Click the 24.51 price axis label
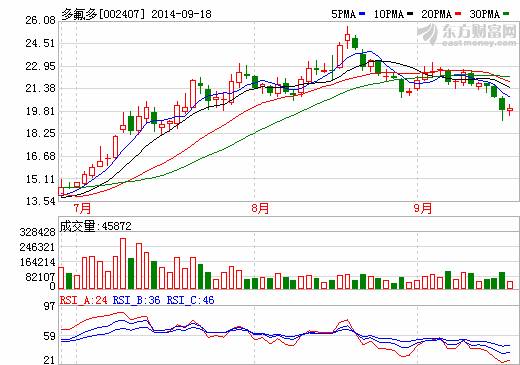Image resolution: width=520 pixels, height=365 pixels. (x=40, y=43)
